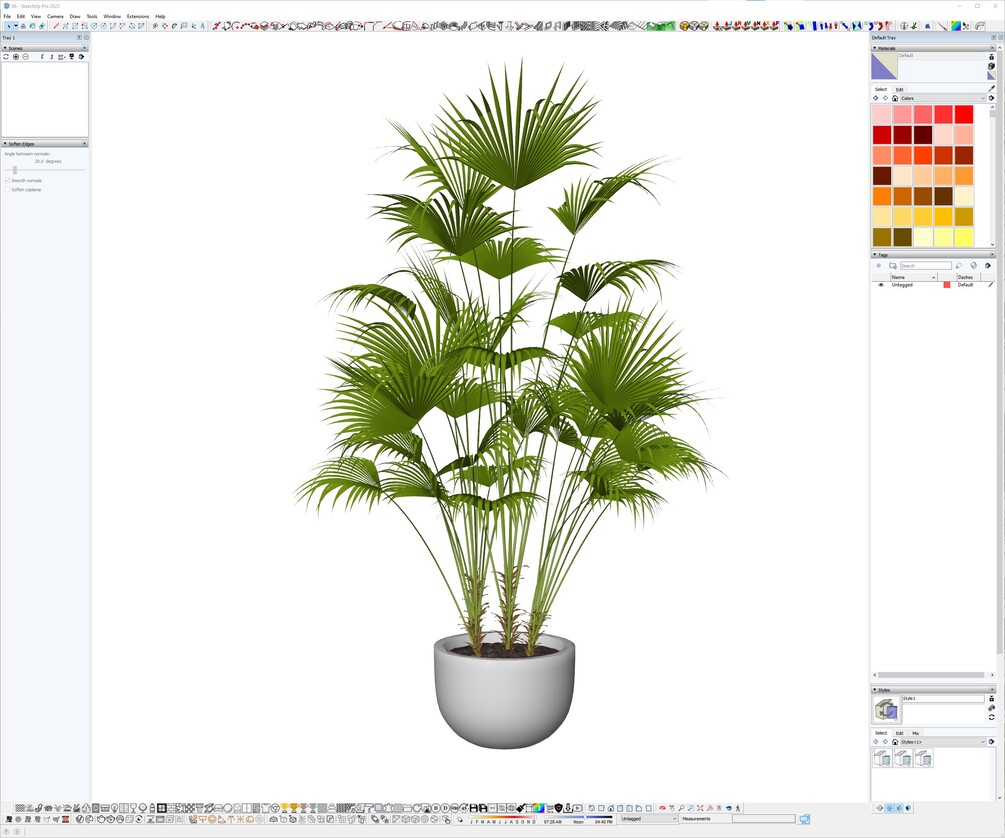1005x838 pixels.
Task: Click the Update Scene refresh icon
Action: tap(6, 57)
